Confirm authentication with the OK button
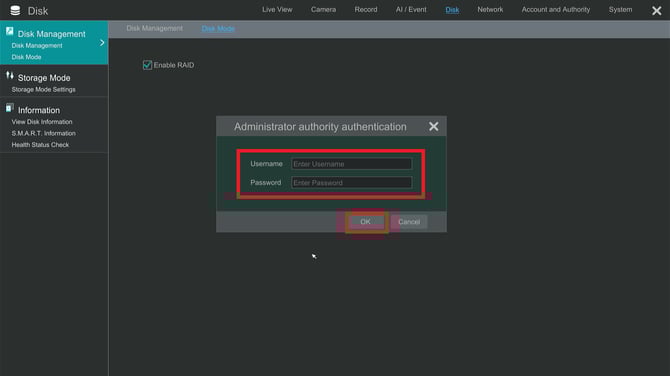670x376 pixels. pyautogui.click(x=365, y=222)
